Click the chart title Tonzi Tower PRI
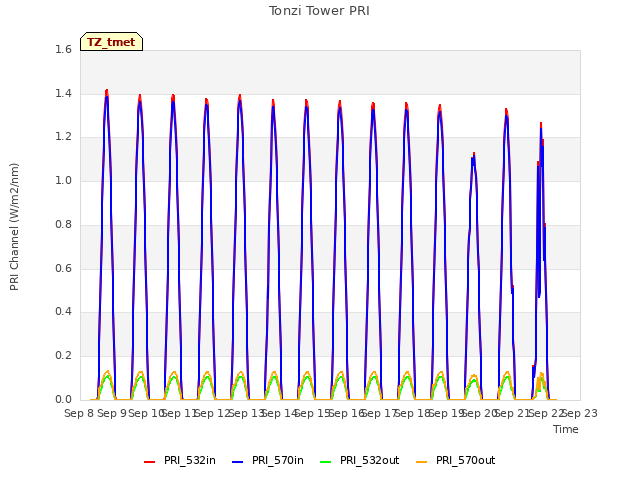Viewport: 640px width, 480px height. (319, 11)
